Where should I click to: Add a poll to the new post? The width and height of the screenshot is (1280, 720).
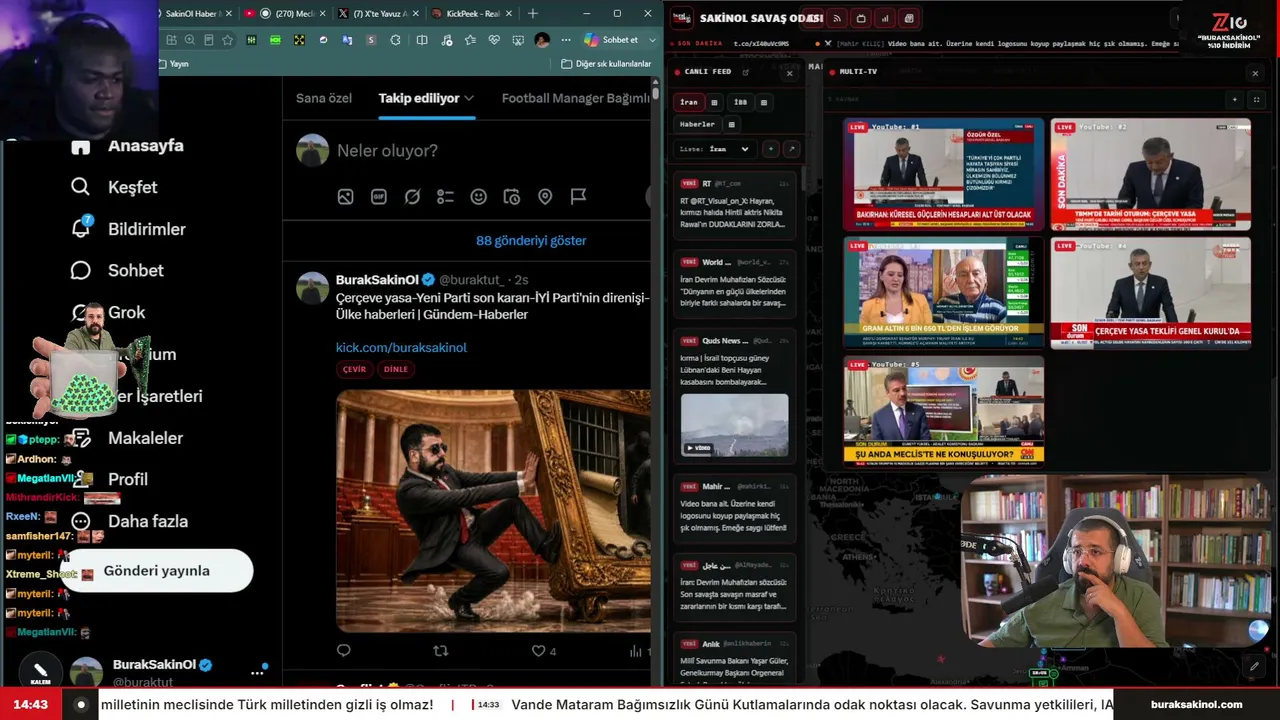[445, 197]
